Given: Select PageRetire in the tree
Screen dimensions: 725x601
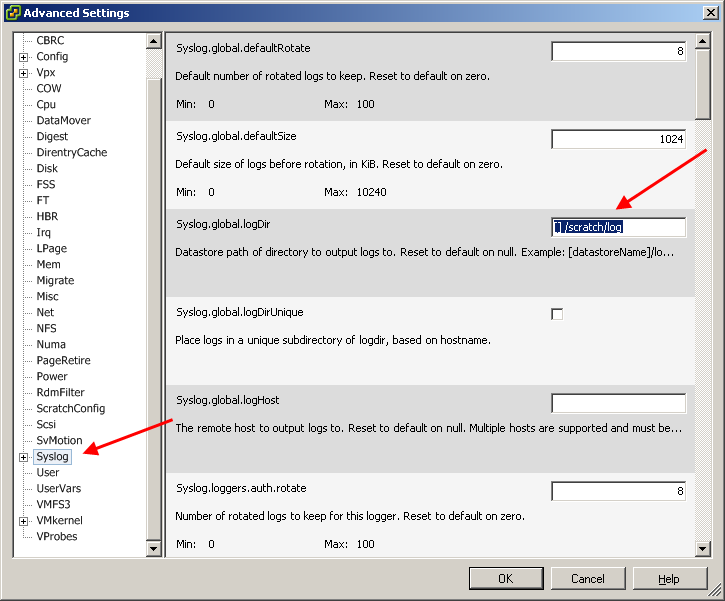Looking at the screenshot, I should [63, 361].
